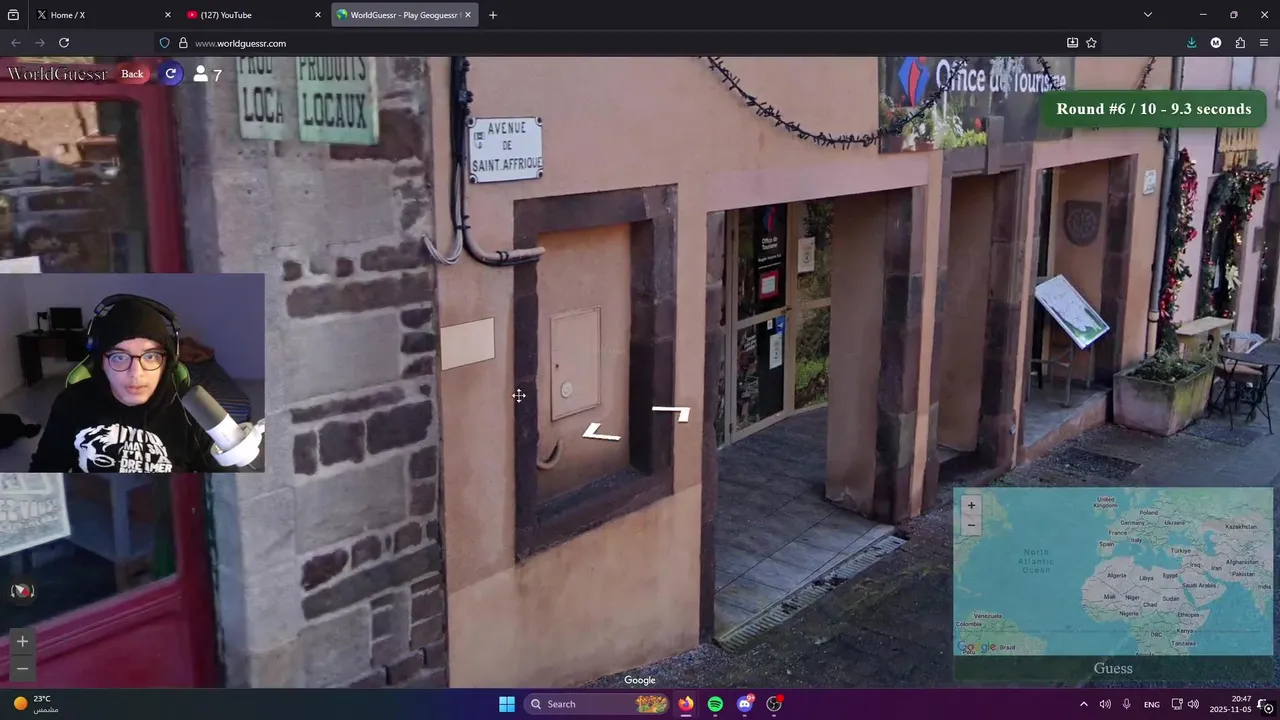Image resolution: width=1280 pixels, height=720 pixels.
Task: Open tracking protection shield icon
Action: point(164,43)
